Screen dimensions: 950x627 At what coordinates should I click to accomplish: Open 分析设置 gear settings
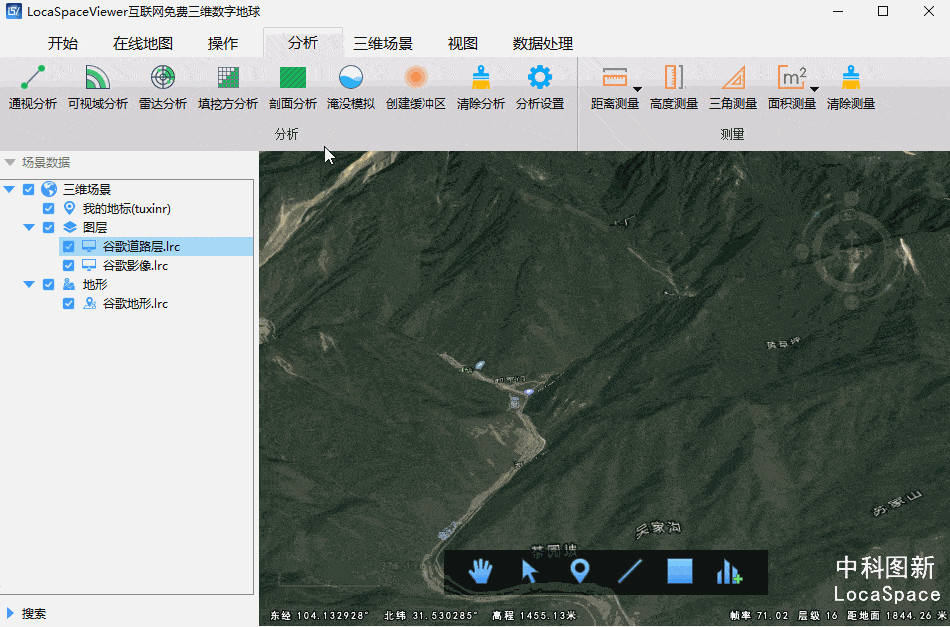[x=540, y=86]
